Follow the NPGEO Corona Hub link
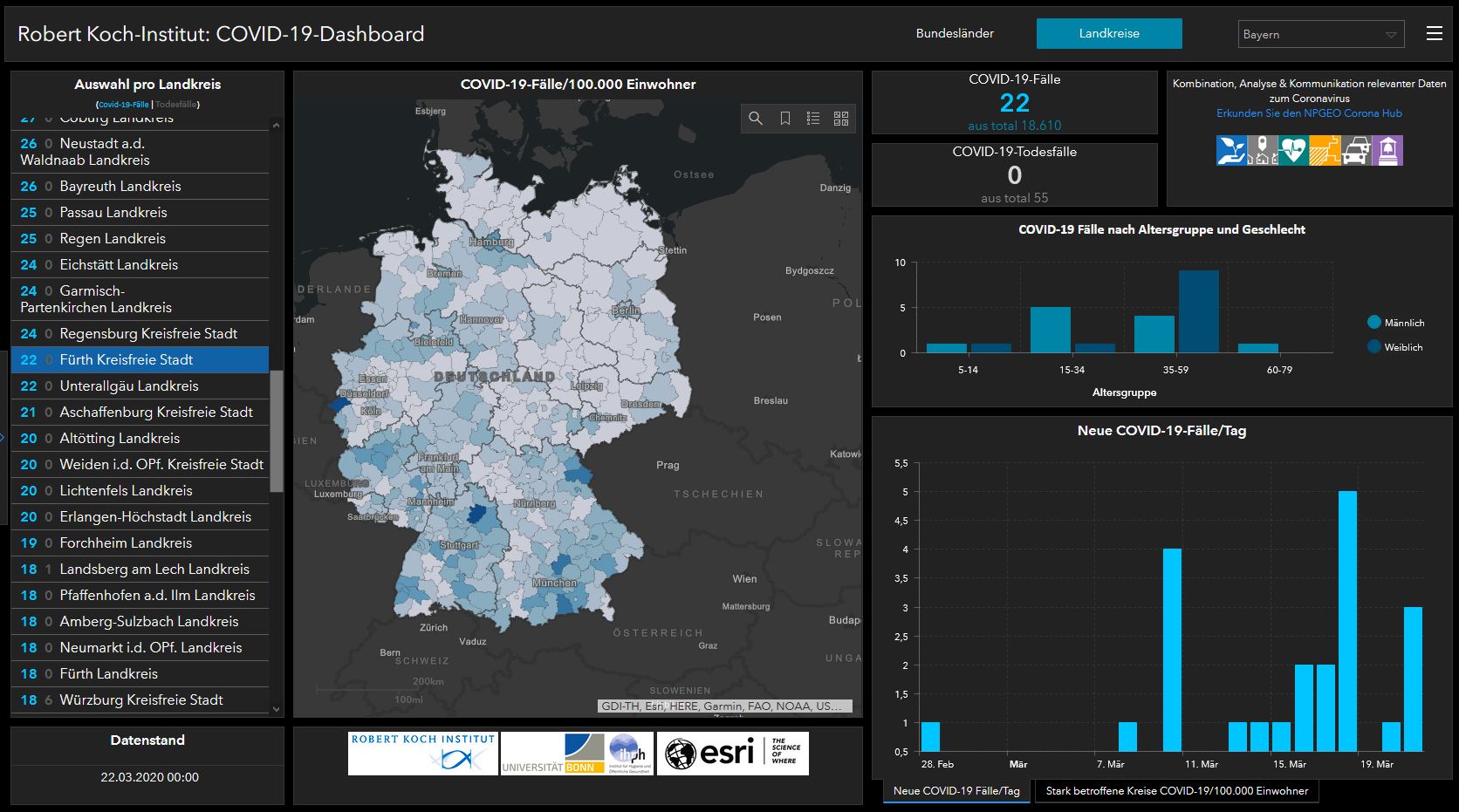1459x812 pixels. coord(1309,113)
